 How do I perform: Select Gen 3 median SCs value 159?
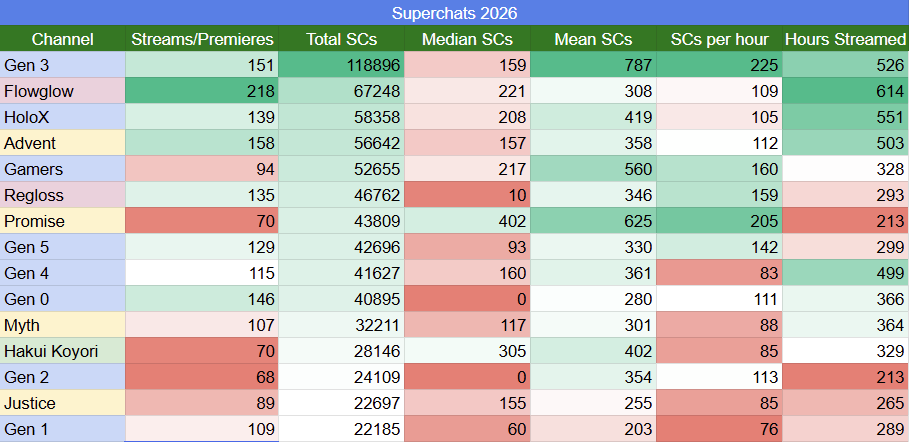(467, 65)
